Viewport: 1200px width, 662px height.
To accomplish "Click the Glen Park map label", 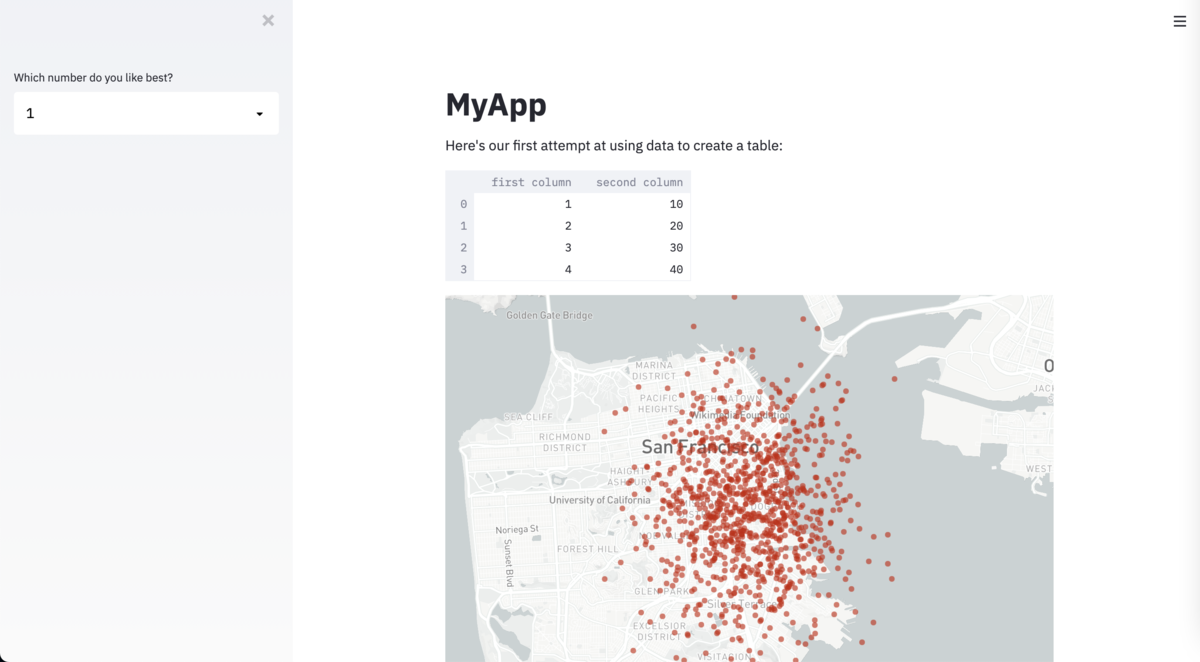I will point(663,592).
